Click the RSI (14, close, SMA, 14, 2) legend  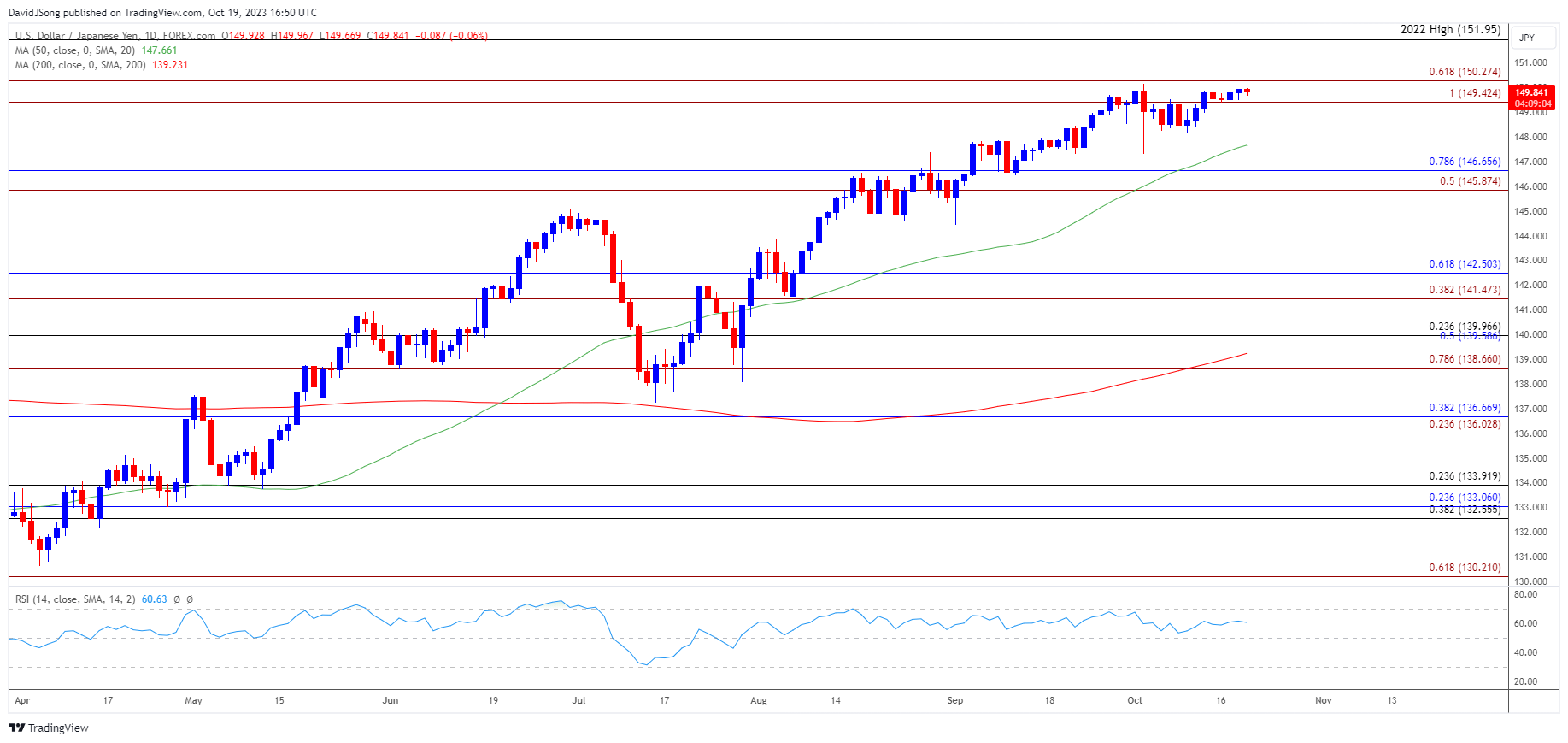[75, 599]
